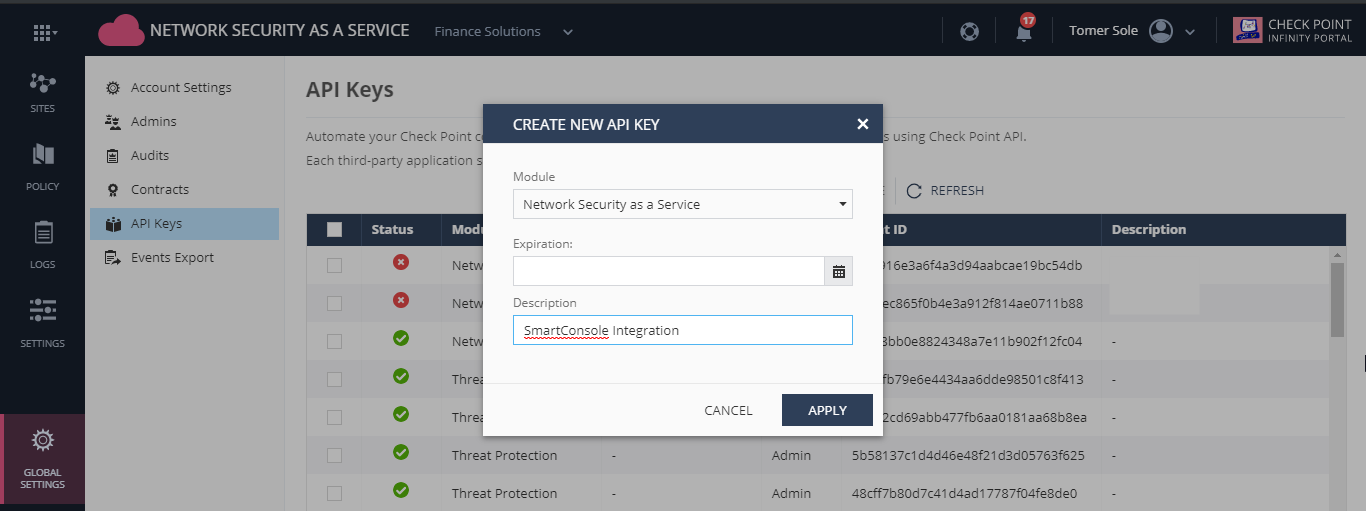Open Admins in the side menu
1366x511 pixels.
[153, 122]
